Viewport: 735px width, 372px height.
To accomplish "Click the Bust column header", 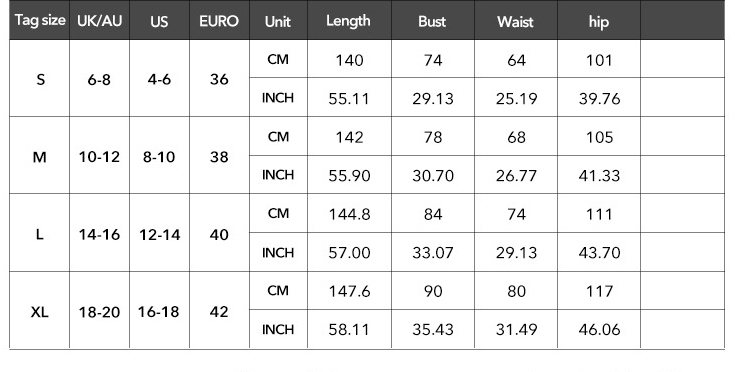I will coord(432,21).
